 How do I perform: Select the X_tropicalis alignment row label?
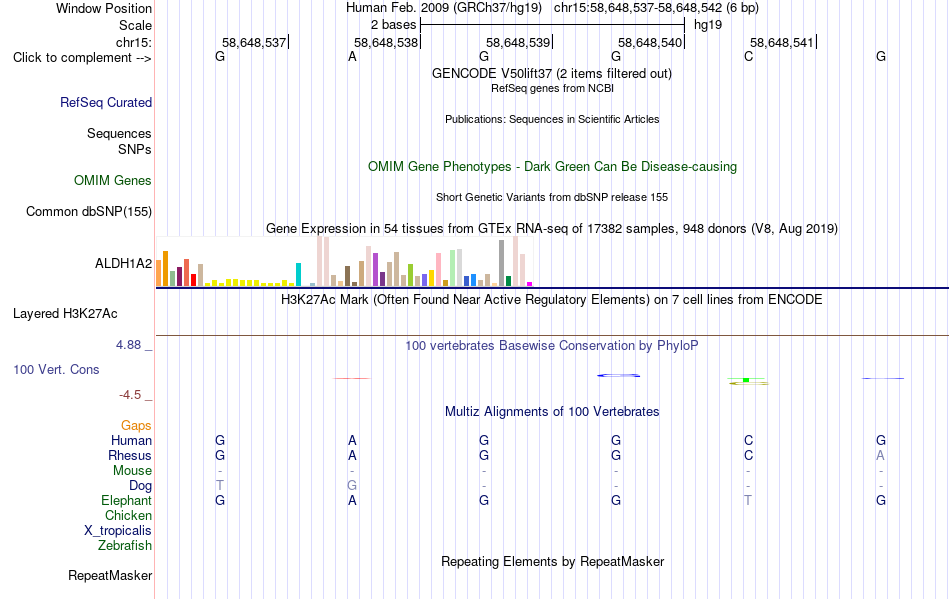(x=118, y=531)
